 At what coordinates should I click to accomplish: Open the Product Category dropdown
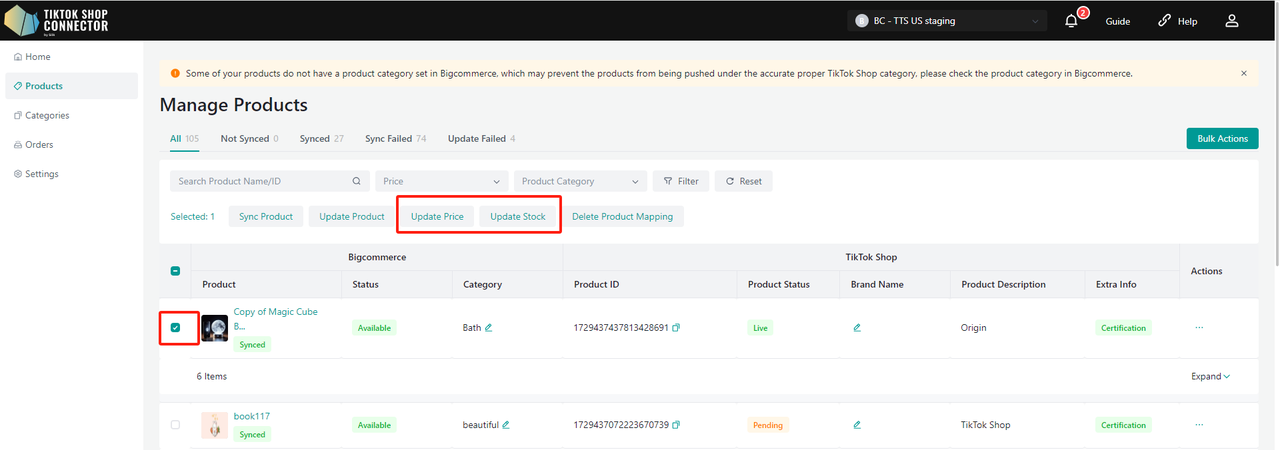(580, 181)
